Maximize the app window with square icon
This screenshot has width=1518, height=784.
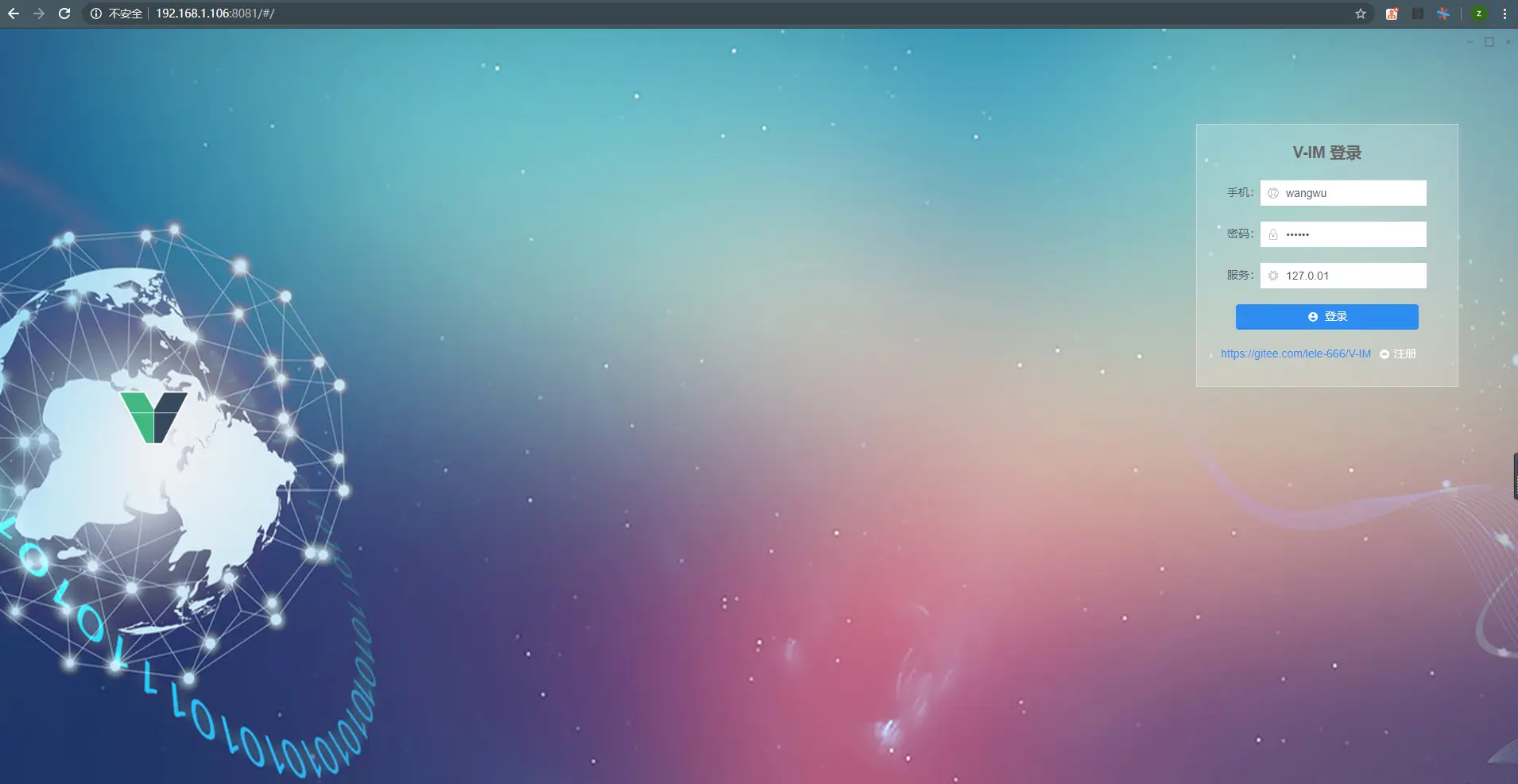tap(1489, 42)
